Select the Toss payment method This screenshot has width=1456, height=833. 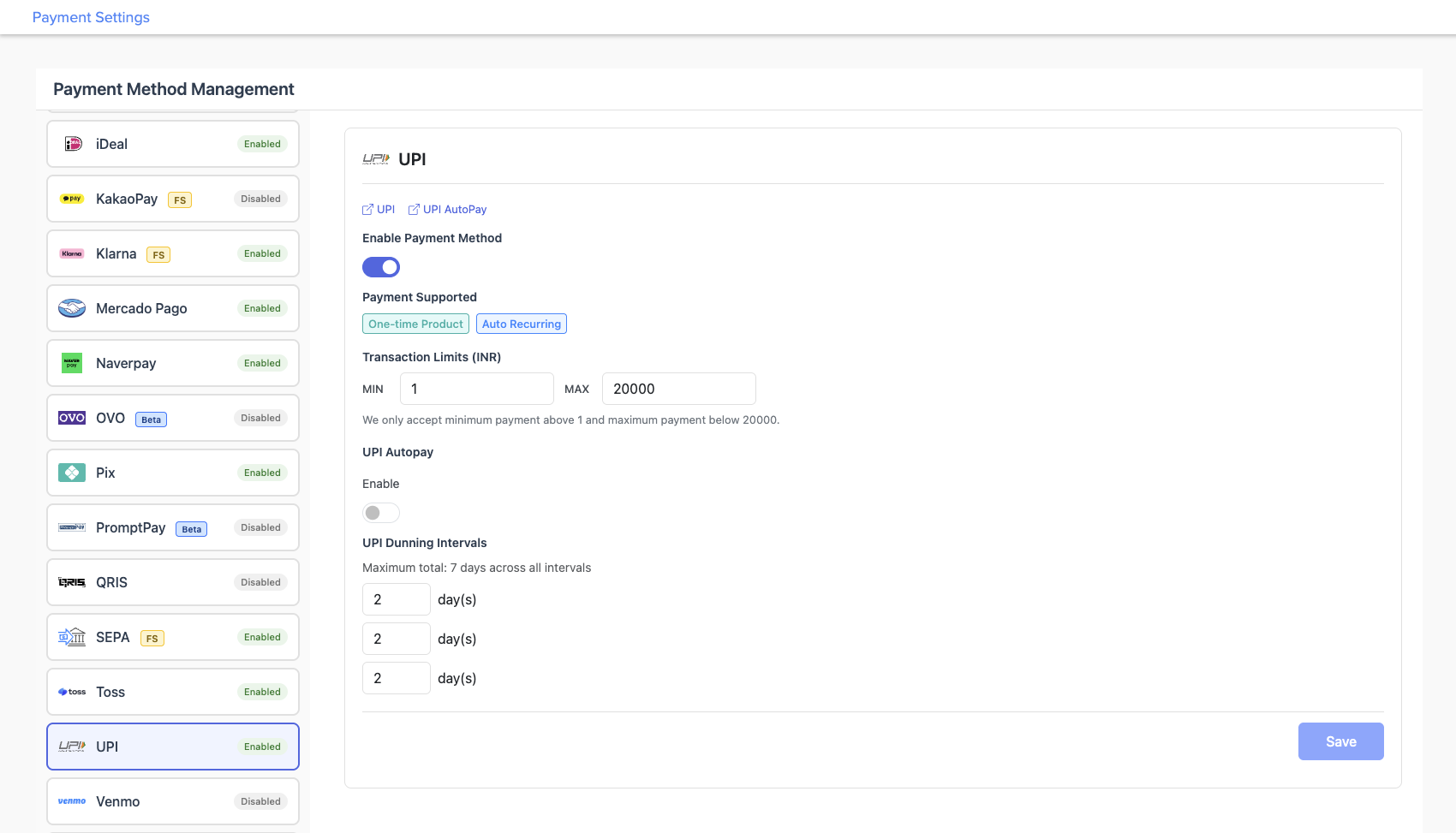173,692
